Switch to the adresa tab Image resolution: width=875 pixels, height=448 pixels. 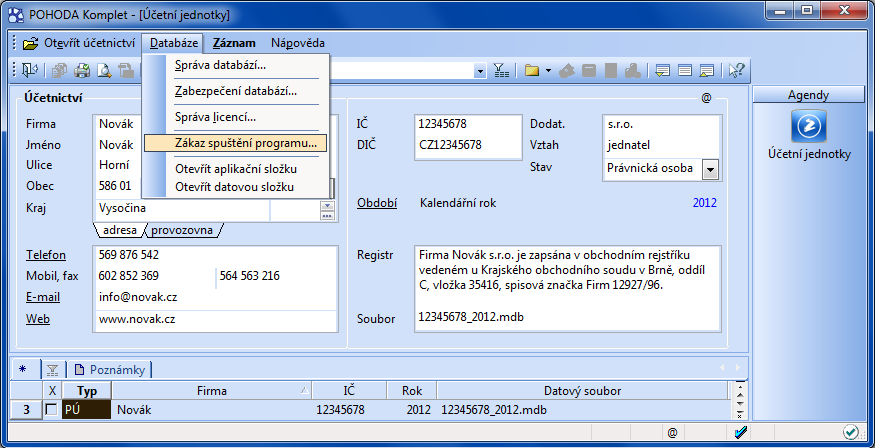coord(119,230)
